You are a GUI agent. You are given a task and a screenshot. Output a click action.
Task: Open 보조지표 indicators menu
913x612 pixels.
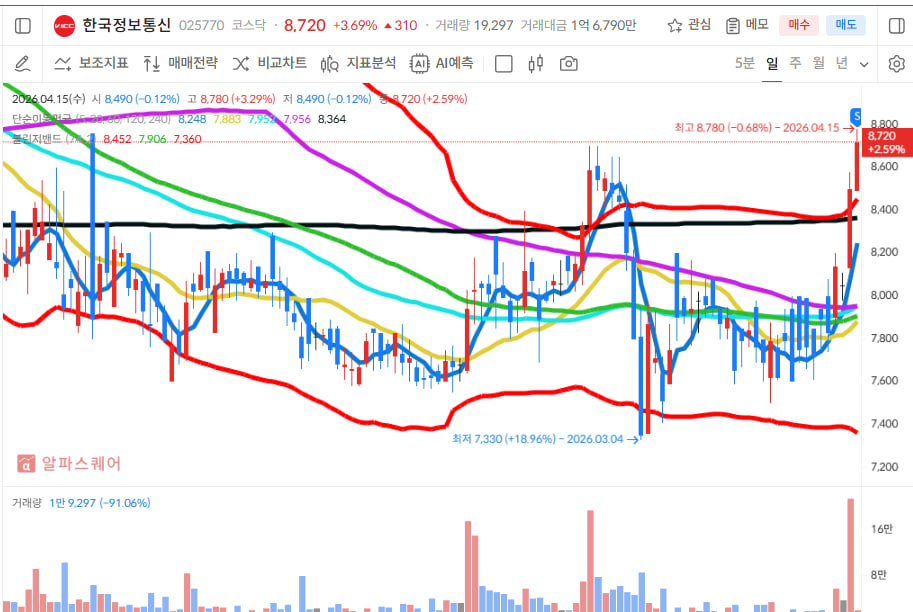(x=91, y=64)
